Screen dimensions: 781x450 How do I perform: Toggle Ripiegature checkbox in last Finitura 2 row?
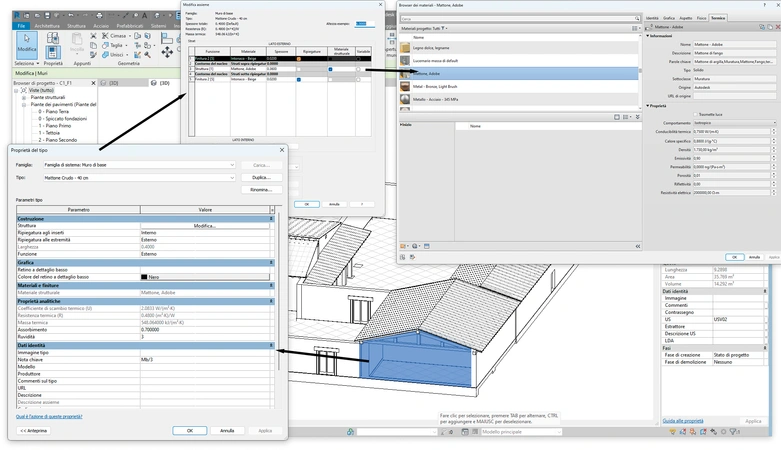coord(299,79)
